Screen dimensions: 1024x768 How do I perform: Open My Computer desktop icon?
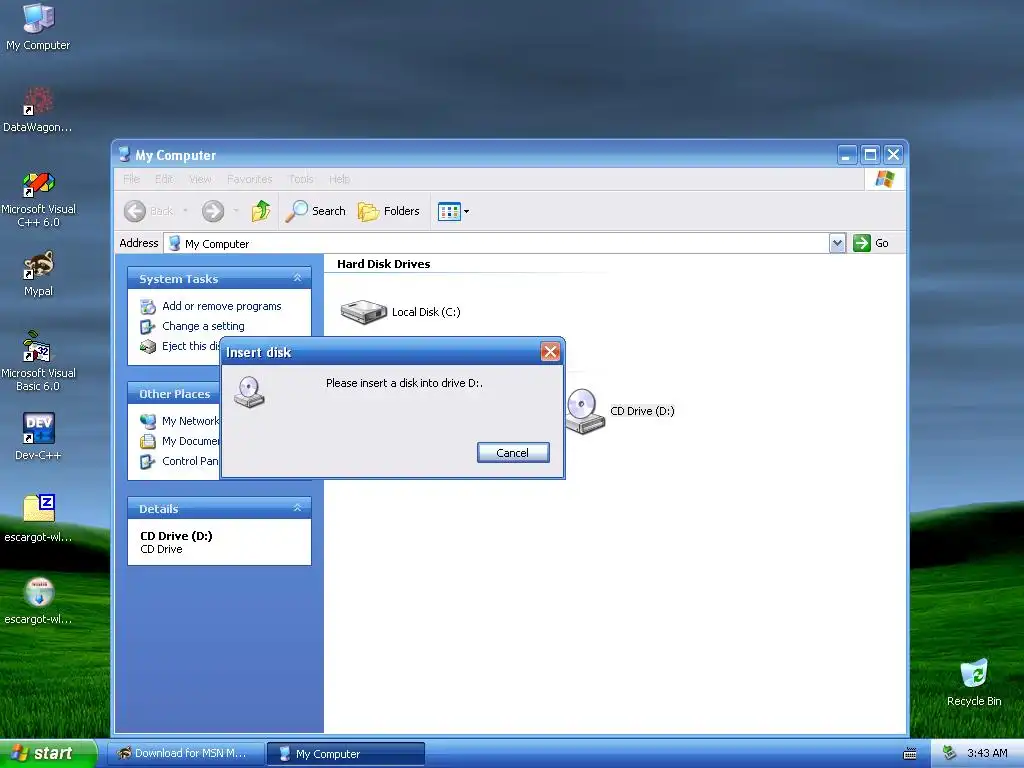pyautogui.click(x=38, y=26)
